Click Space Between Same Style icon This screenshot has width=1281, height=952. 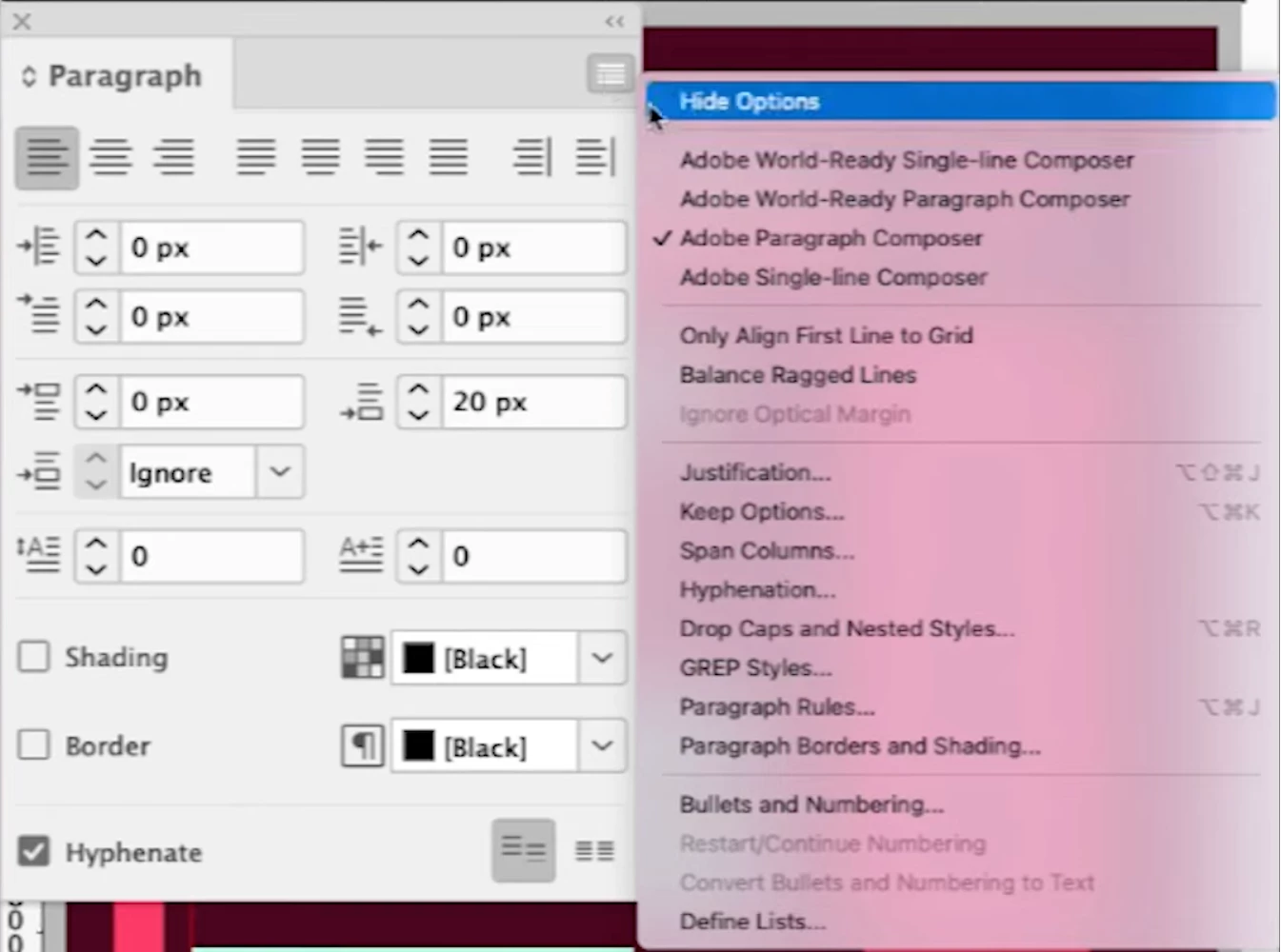pyautogui.click(x=39, y=471)
